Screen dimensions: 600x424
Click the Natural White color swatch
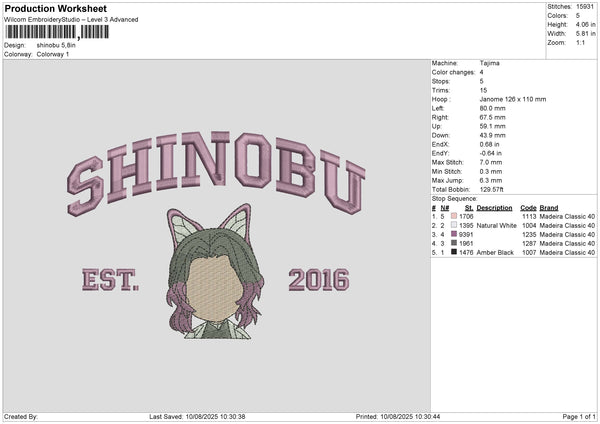point(454,225)
